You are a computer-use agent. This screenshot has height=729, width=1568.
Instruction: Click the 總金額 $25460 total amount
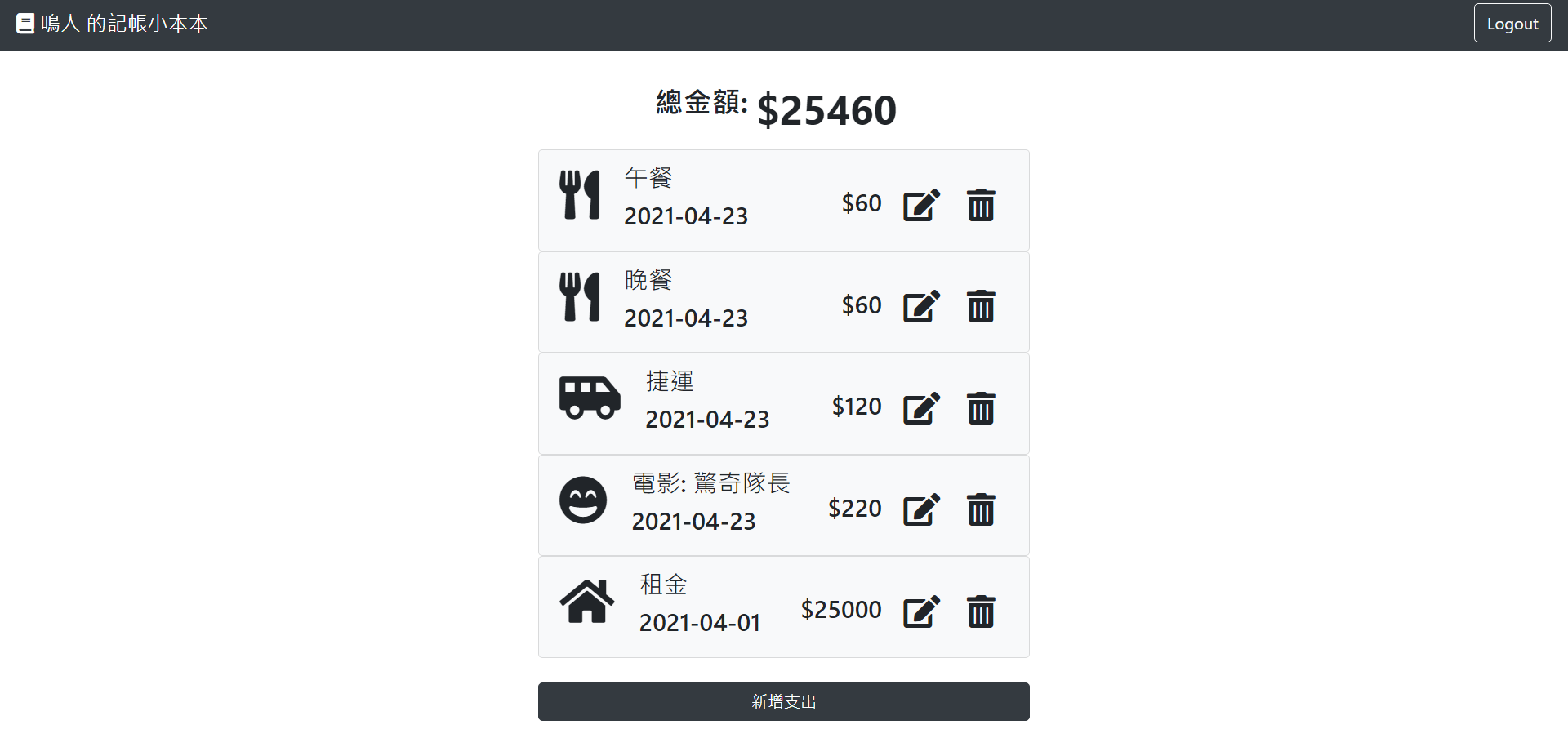tap(775, 107)
